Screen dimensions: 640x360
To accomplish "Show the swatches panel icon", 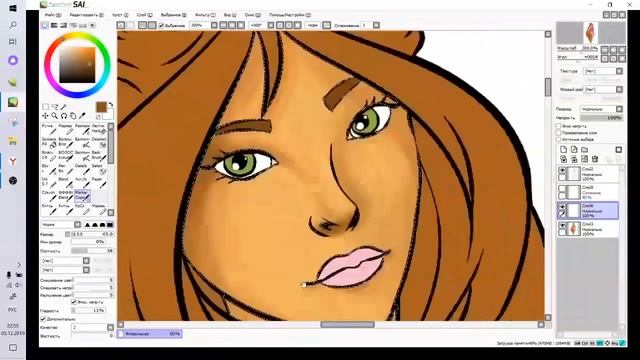I will click(x=83, y=25).
